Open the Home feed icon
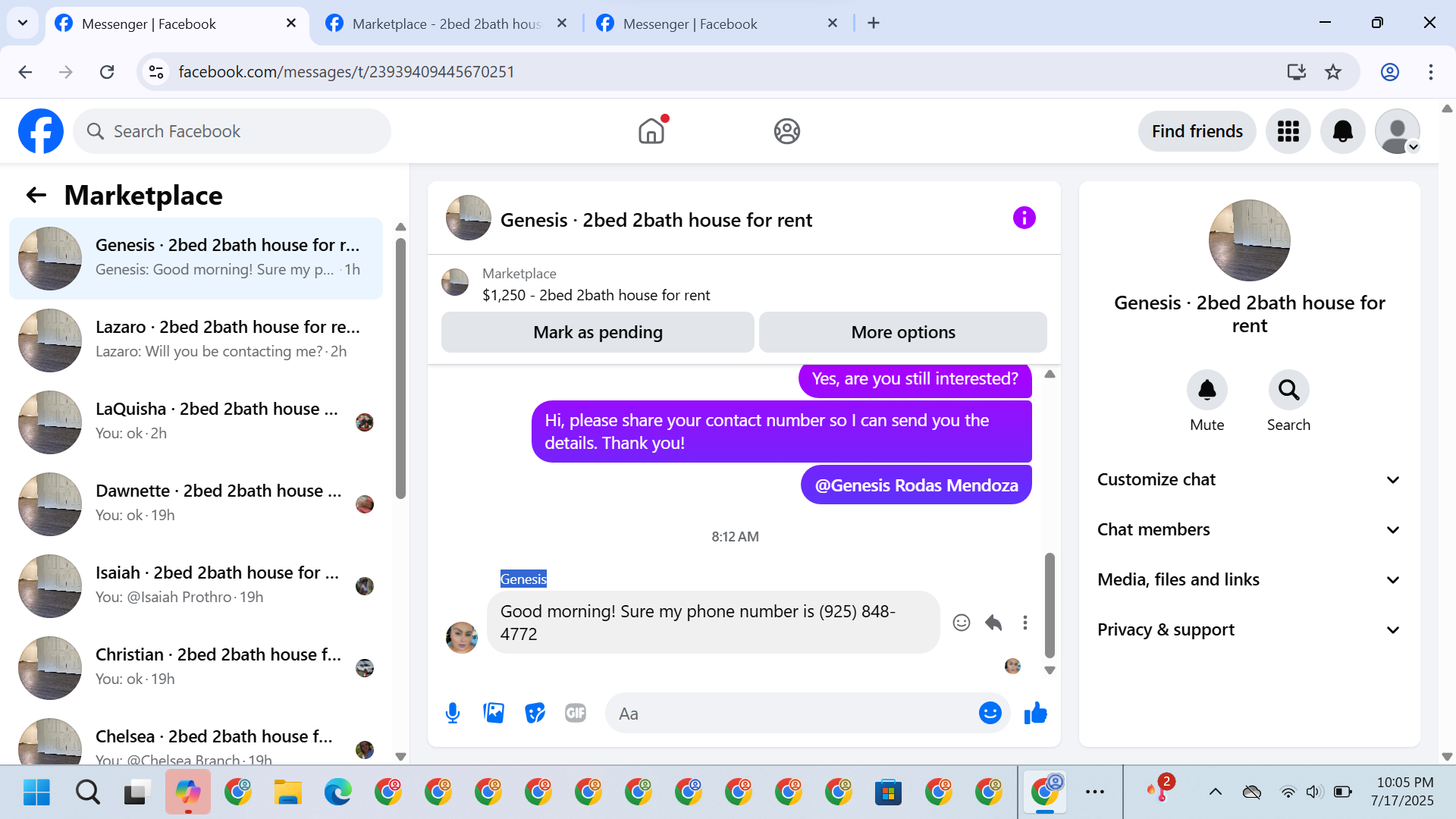1456x819 pixels. pyautogui.click(x=651, y=131)
